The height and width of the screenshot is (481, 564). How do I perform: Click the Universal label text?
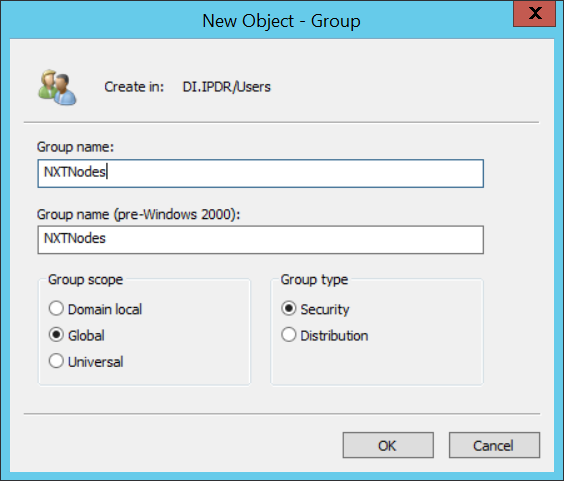(x=95, y=362)
